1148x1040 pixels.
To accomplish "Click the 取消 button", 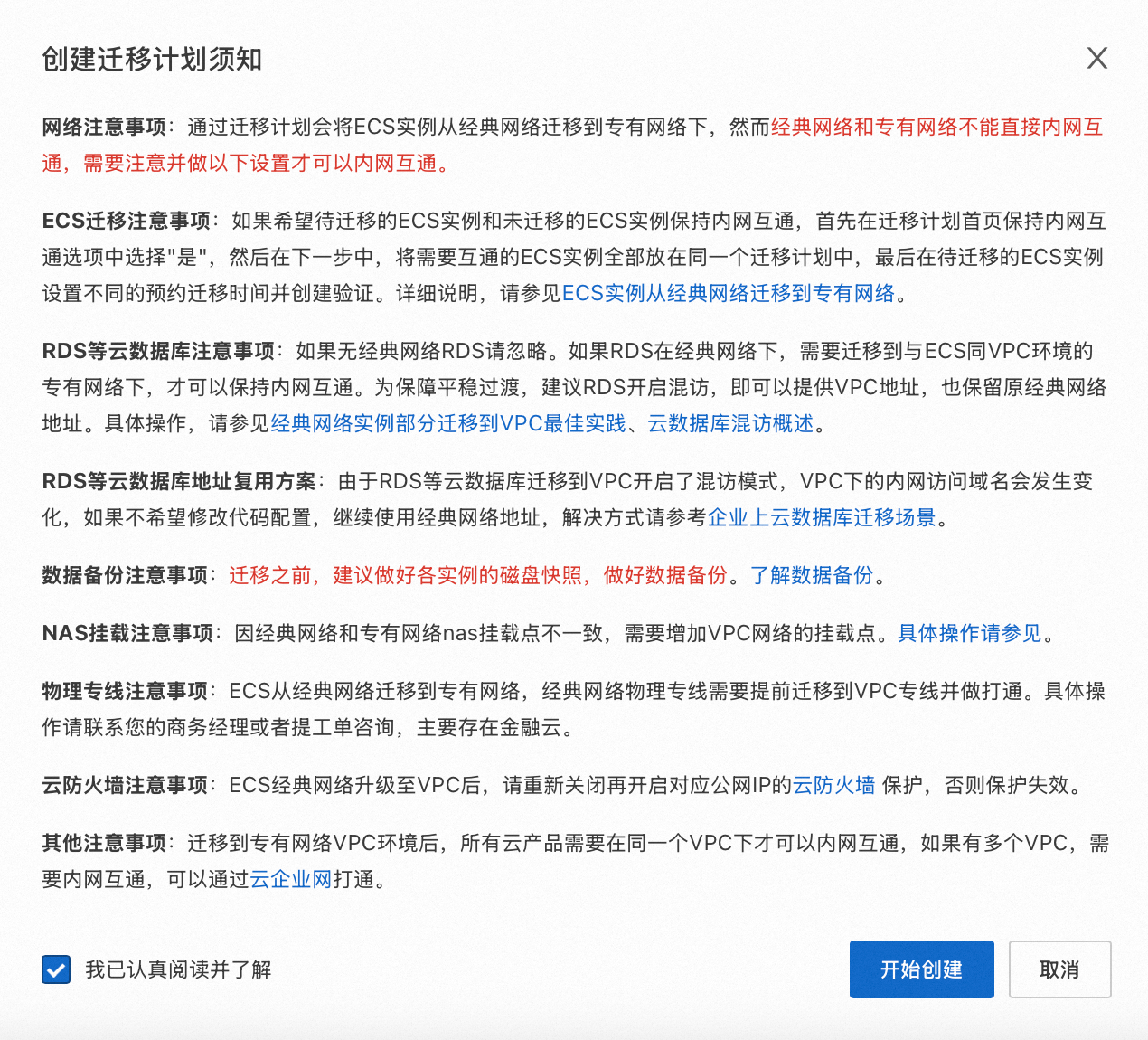I will click(x=1059, y=969).
